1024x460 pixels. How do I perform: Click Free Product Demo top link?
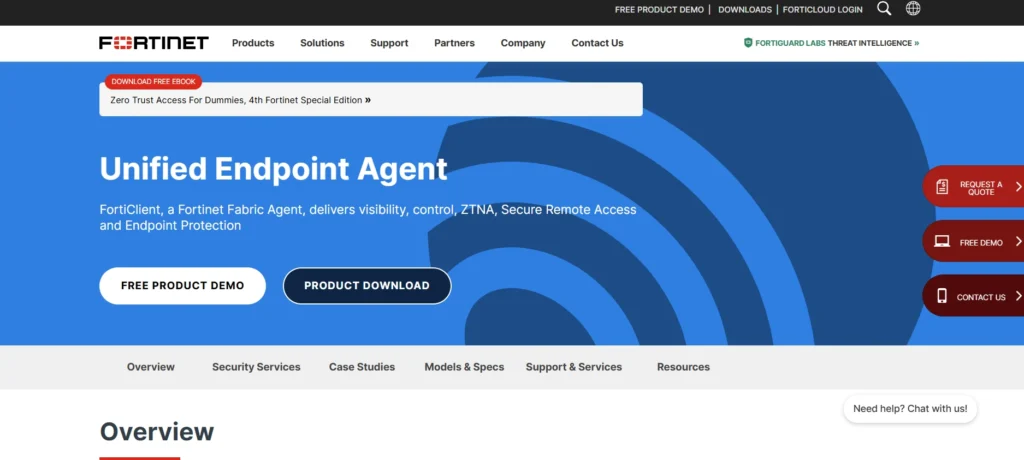click(659, 10)
